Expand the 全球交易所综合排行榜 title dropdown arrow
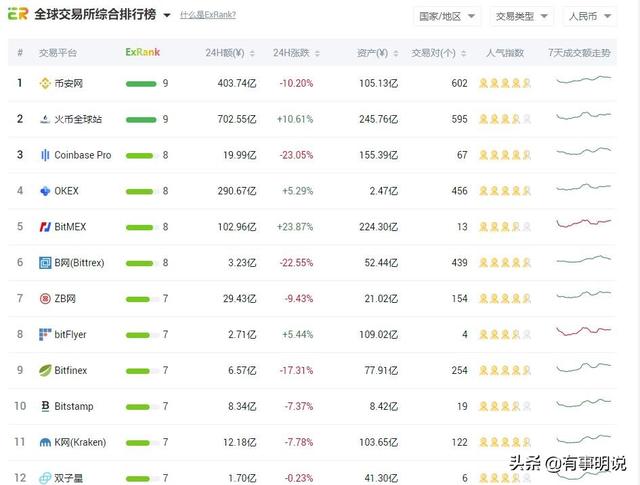 (x=167, y=17)
